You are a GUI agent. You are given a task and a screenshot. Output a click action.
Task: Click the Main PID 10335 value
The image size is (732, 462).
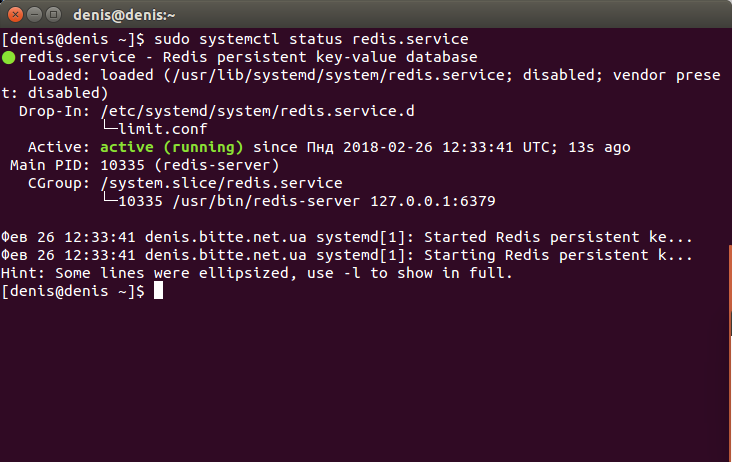pyautogui.click(x=123, y=165)
